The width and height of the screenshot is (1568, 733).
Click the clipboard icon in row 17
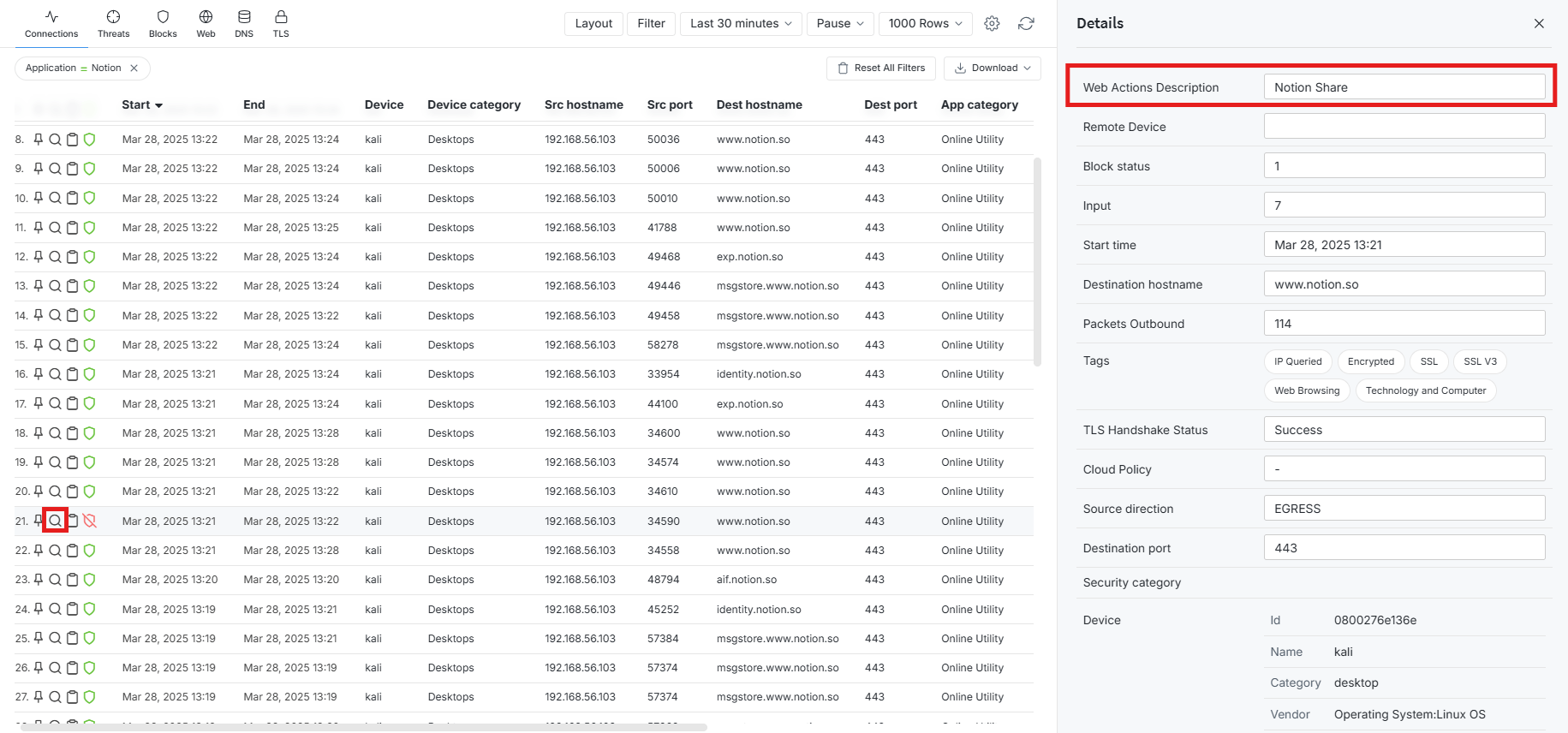73,403
